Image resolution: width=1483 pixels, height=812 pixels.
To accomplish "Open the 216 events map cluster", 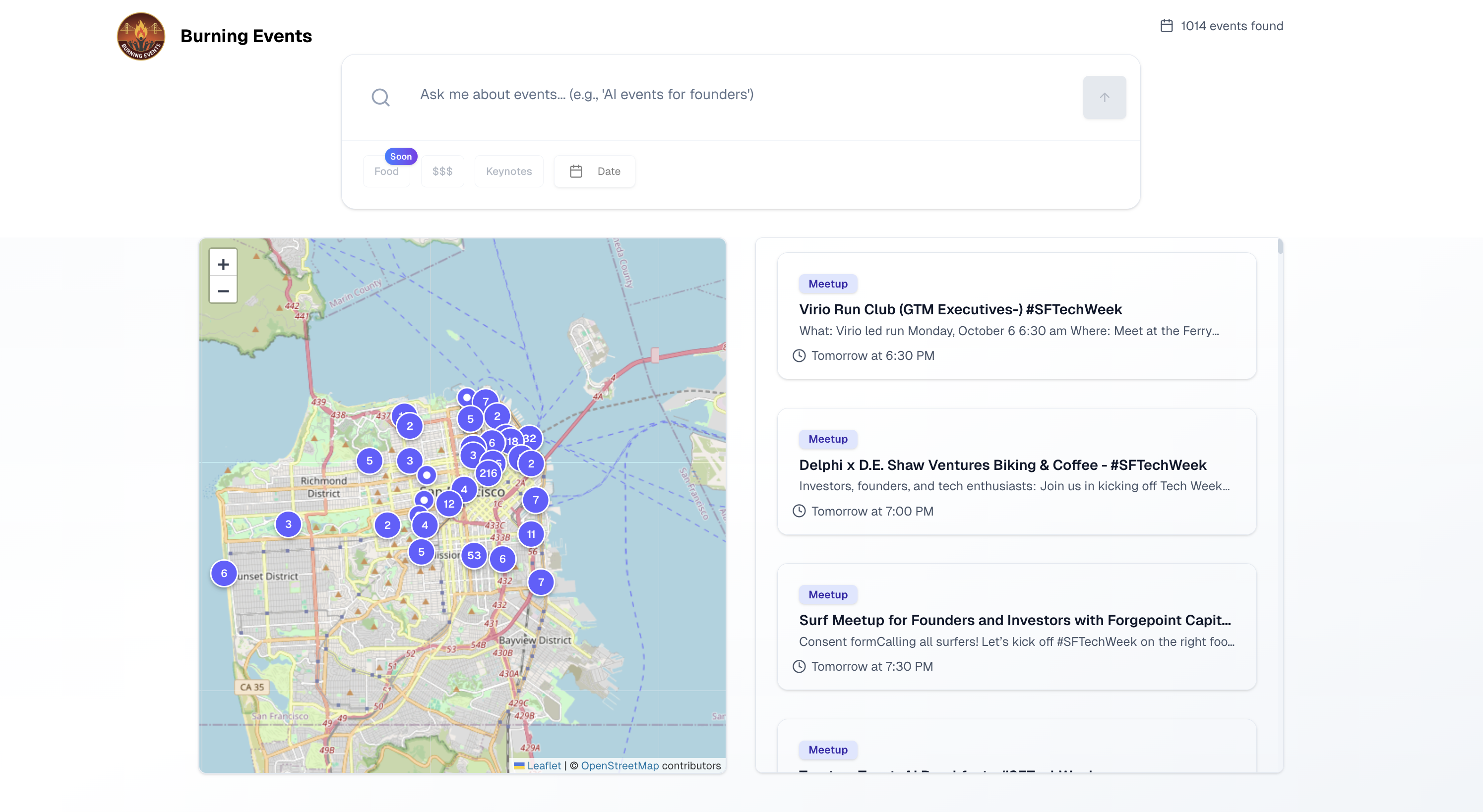I will point(488,473).
